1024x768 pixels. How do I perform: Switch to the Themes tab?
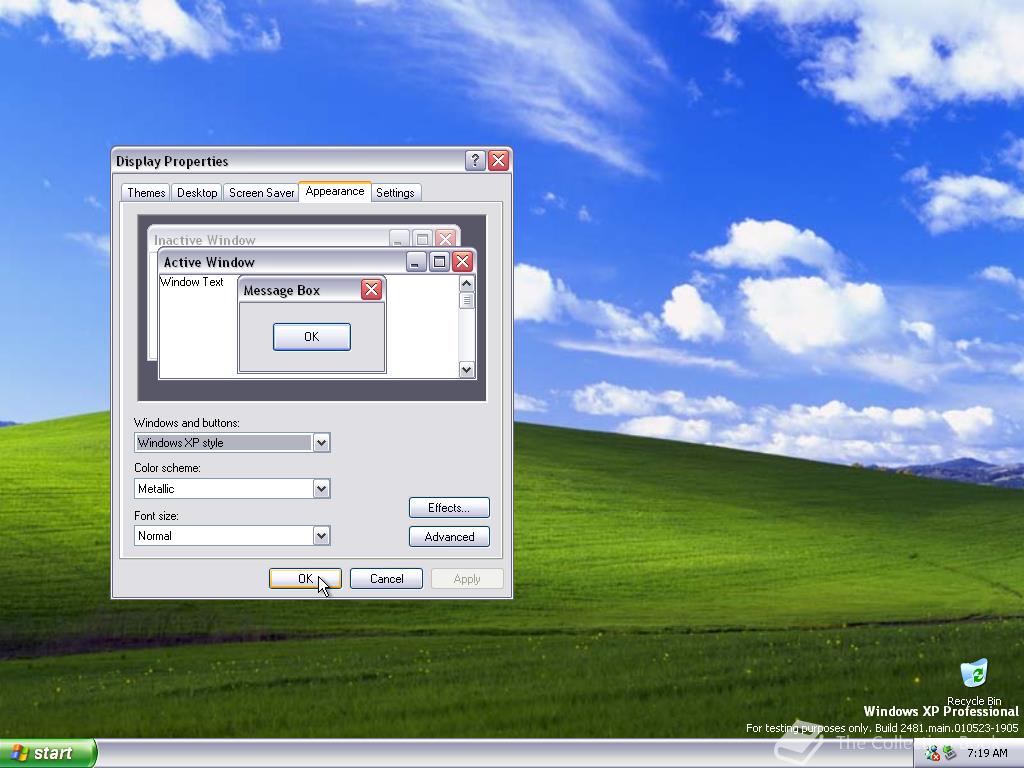click(x=146, y=193)
